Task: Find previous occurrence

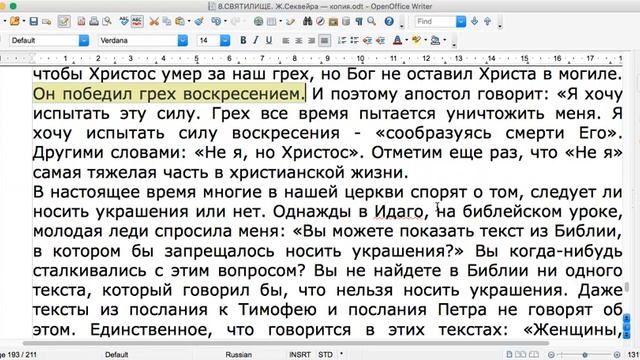Action: click(x=487, y=21)
